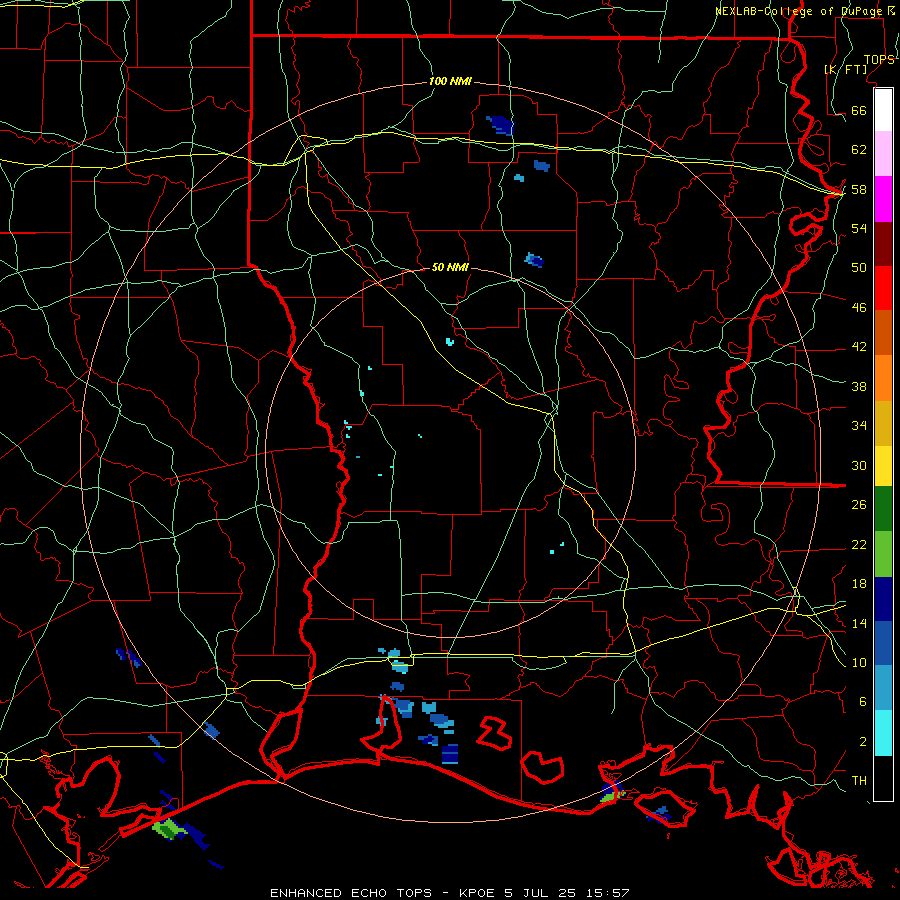Viewport: 900px width, 900px height.
Task: Click the dark maroon legend swatch
Action: pyautogui.click(x=883, y=244)
